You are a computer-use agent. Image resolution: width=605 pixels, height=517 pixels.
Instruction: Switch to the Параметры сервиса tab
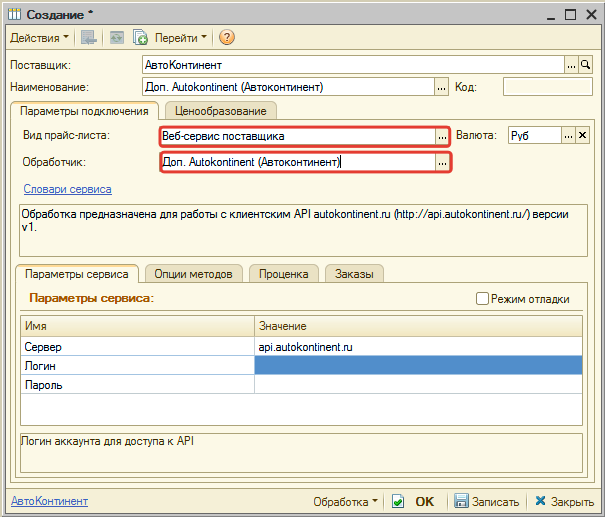pyautogui.click(x=76, y=274)
